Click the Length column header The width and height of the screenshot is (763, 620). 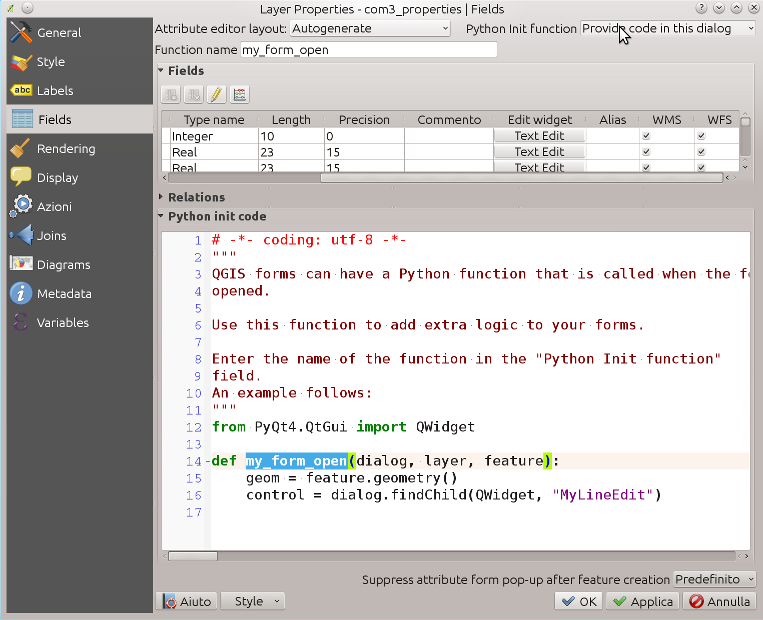[x=291, y=120]
